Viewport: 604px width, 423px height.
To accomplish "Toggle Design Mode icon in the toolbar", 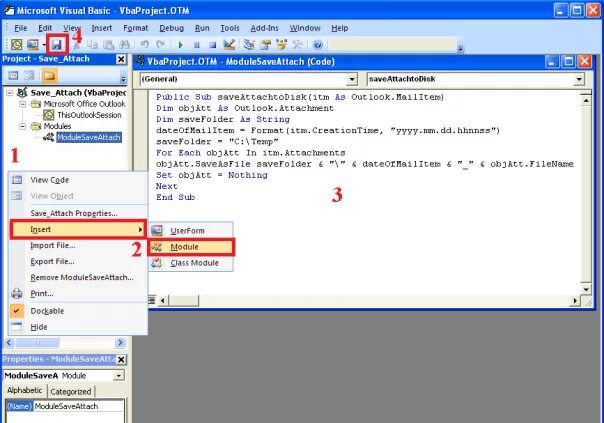I will [x=229, y=45].
